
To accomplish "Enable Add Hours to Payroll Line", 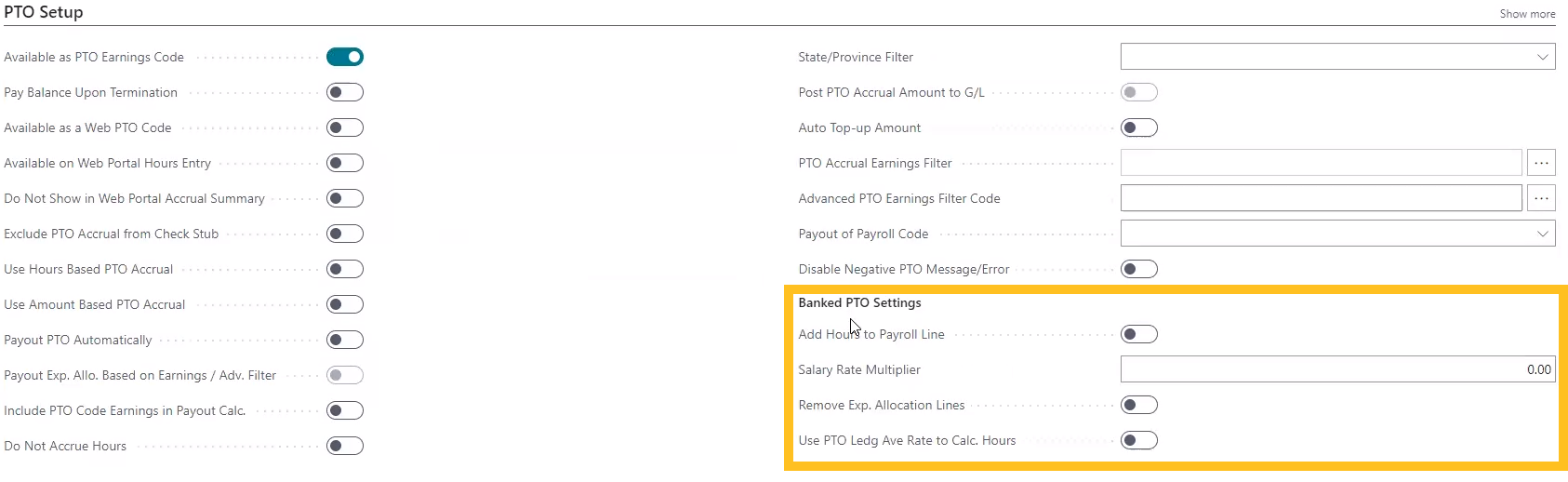I will click(1139, 334).
